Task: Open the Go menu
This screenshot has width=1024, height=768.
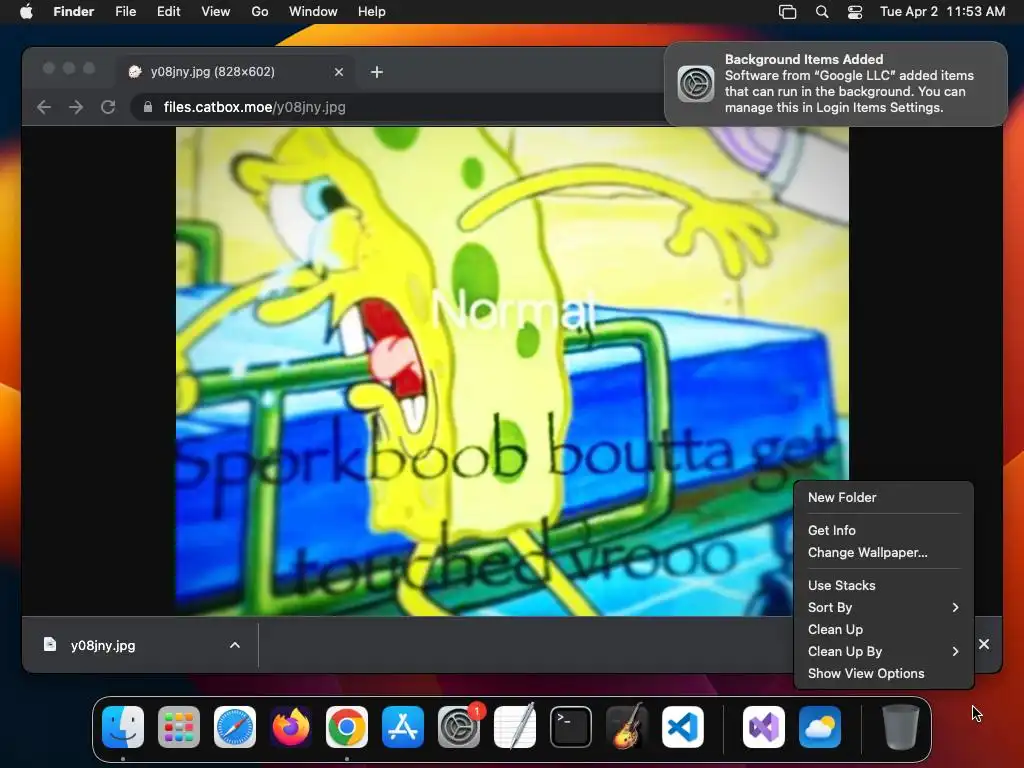Action: (x=260, y=12)
